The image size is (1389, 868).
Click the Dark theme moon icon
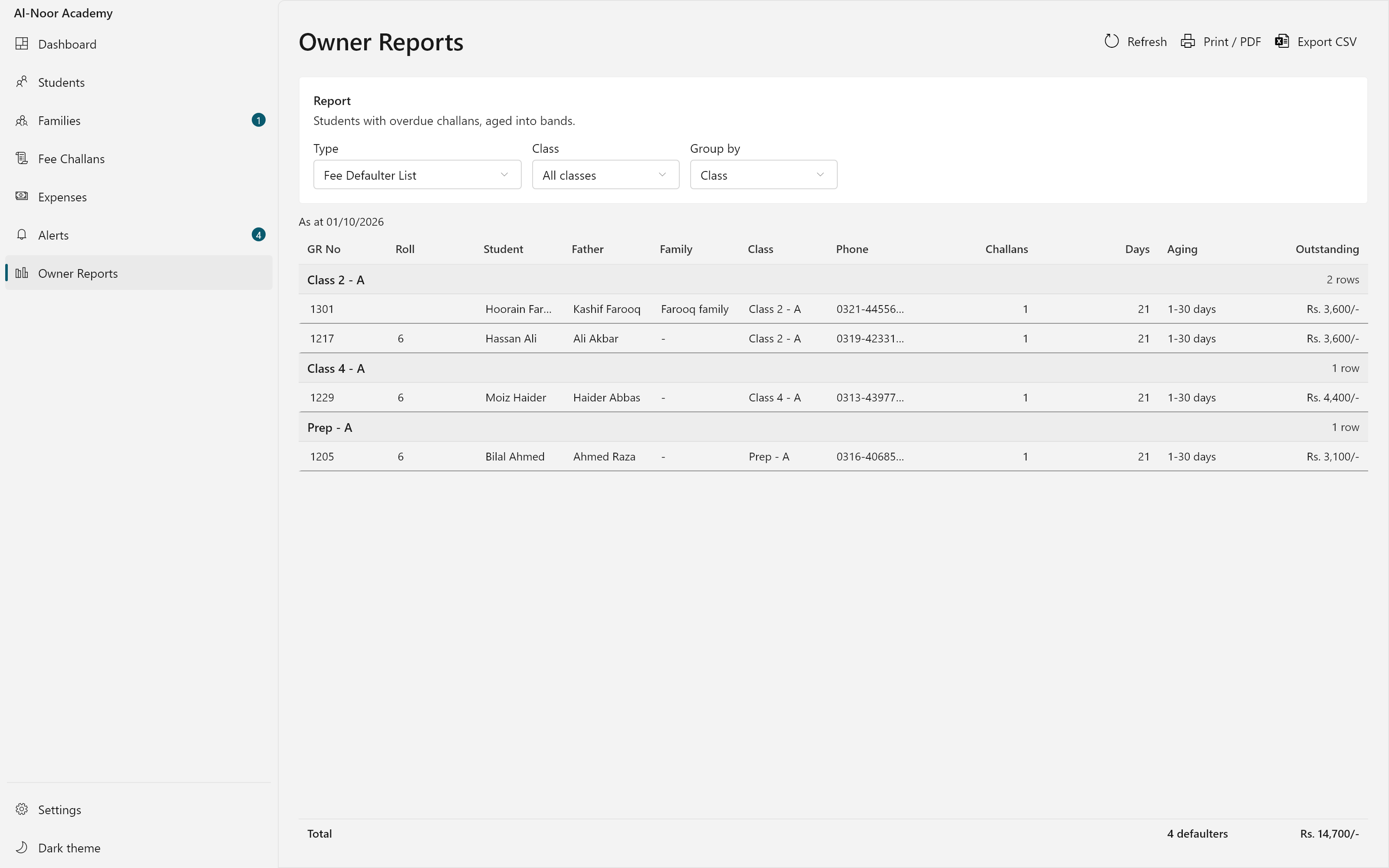pos(22,847)
